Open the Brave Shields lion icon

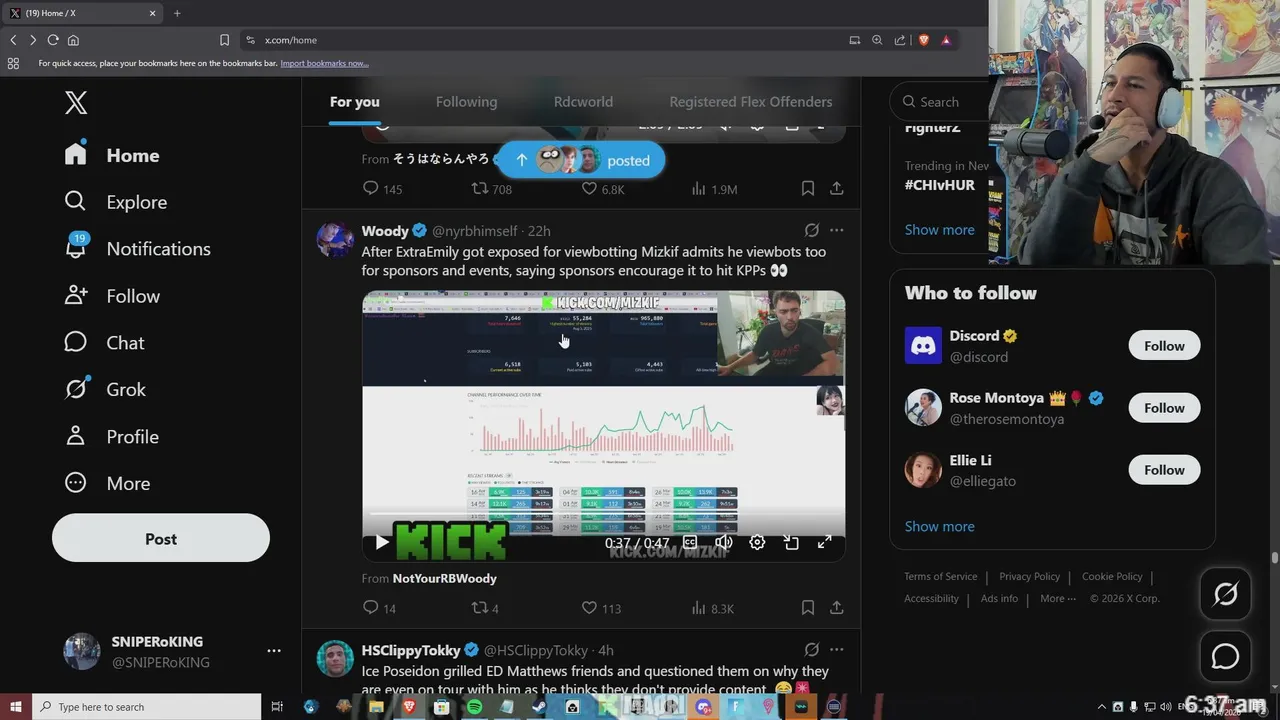923,40
